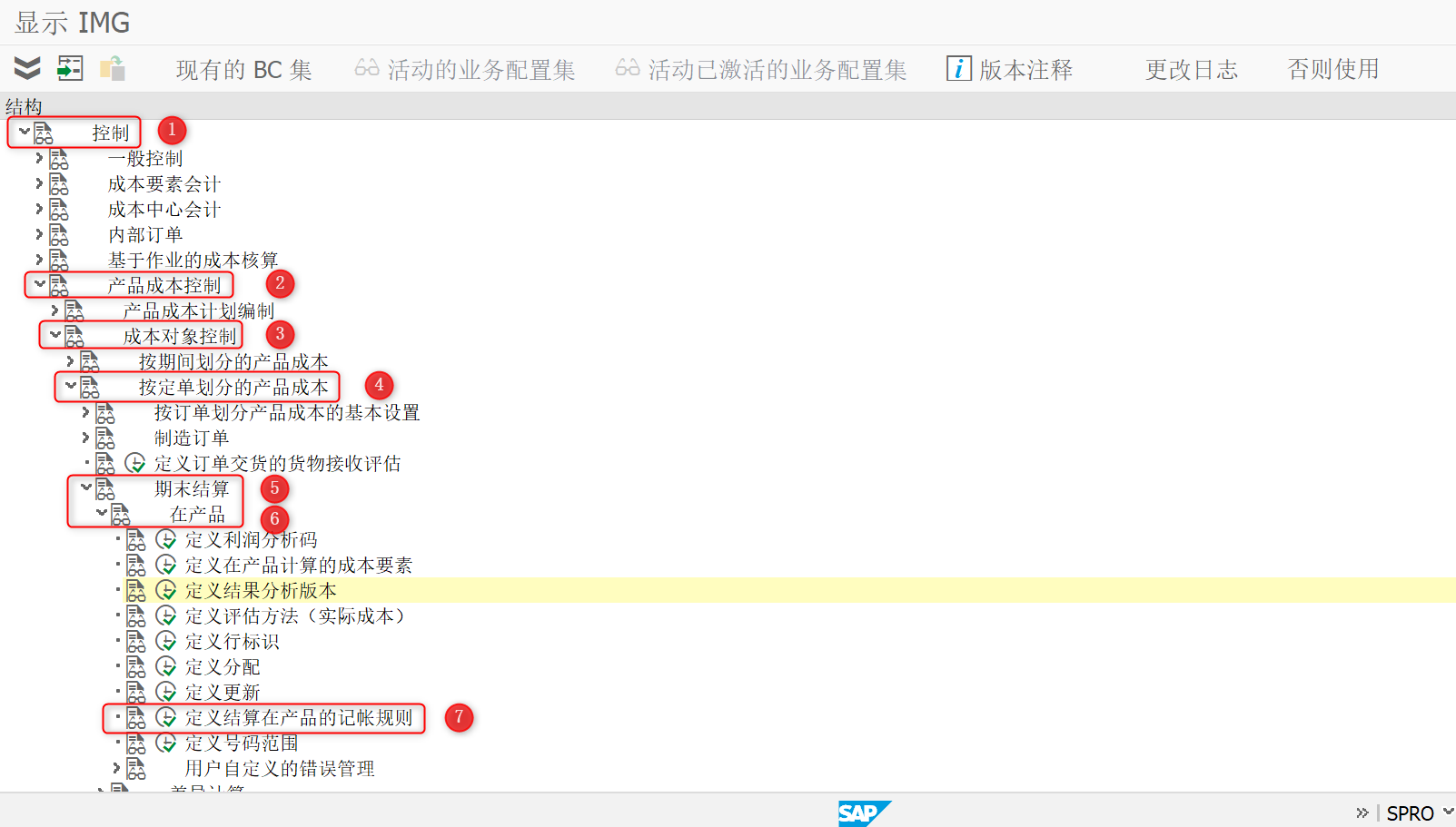The image size is (1456, 827).
Task: Execute 定义结果分析版本 activity icon
Action: (165, 591)
